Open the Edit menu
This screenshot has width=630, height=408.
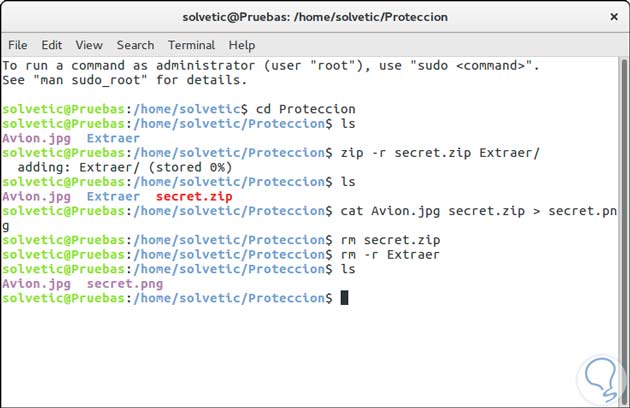pyautogui.click(x=52, y=45)
